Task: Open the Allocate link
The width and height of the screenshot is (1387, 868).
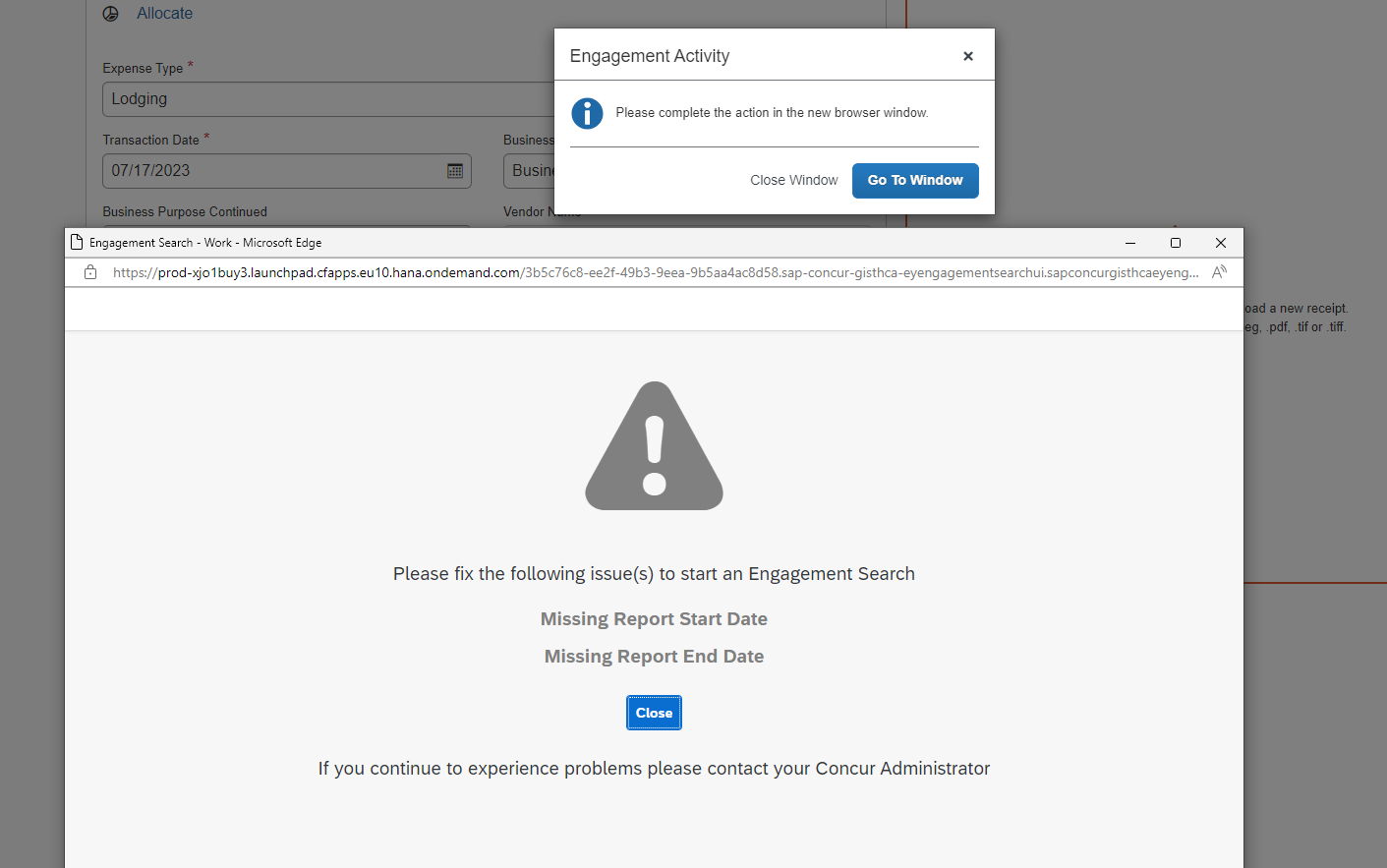Action: coord(163,13)
